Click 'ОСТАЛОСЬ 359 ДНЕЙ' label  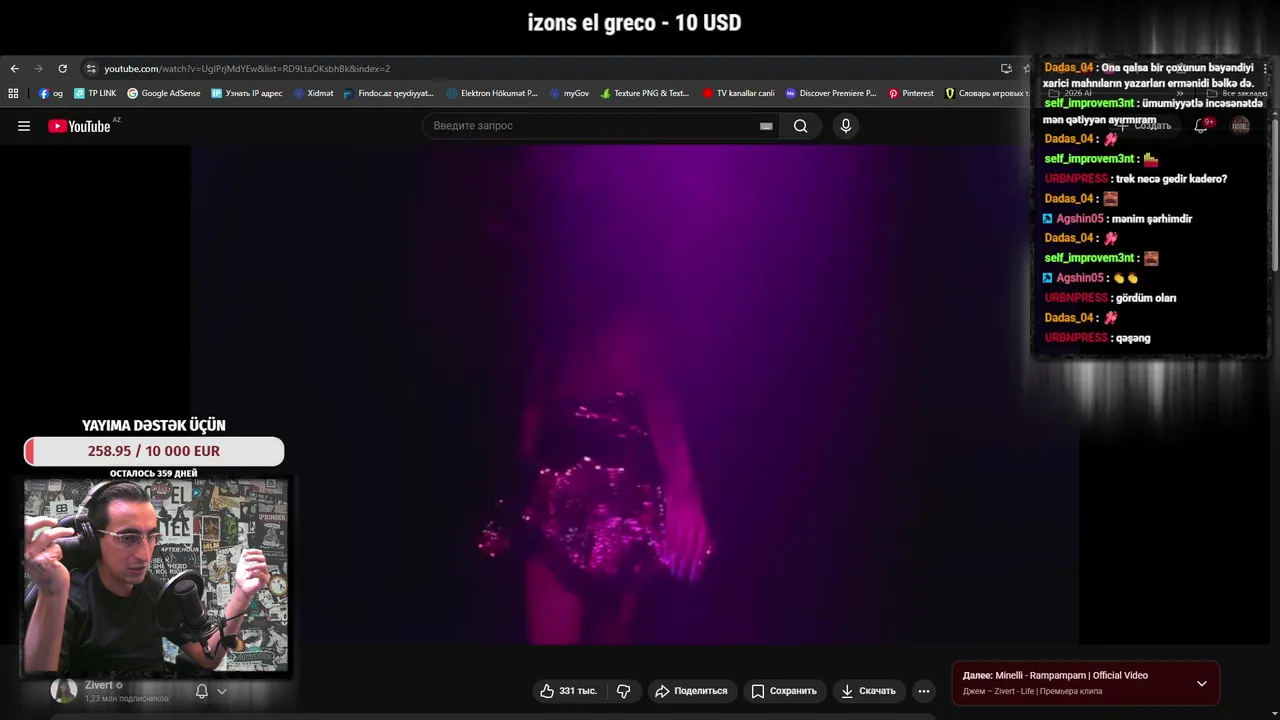[x=154, y=473]
